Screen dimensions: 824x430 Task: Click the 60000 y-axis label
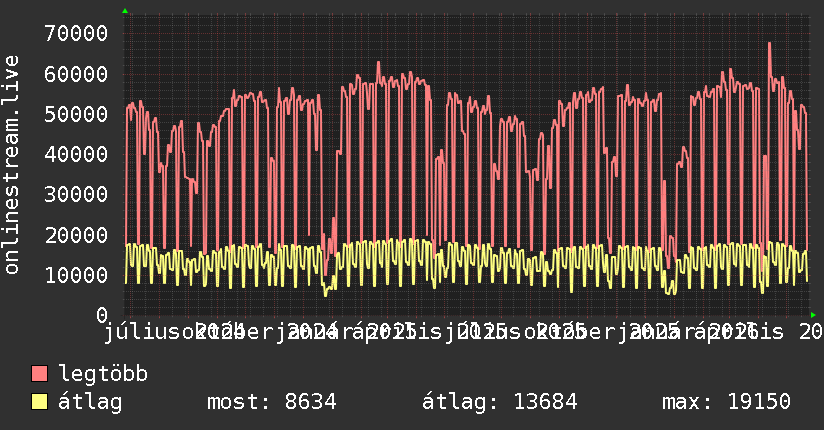tap(76, 74)
